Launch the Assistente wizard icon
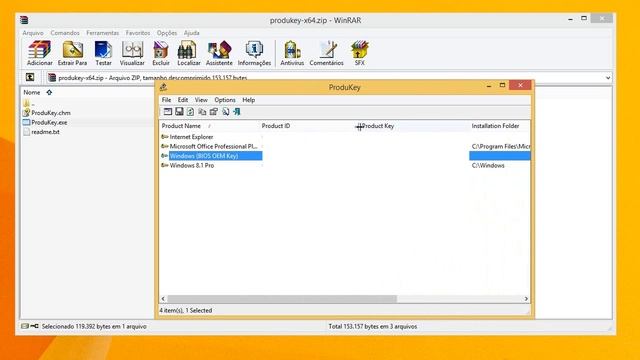Screen dimensions: 640x360 219,53
